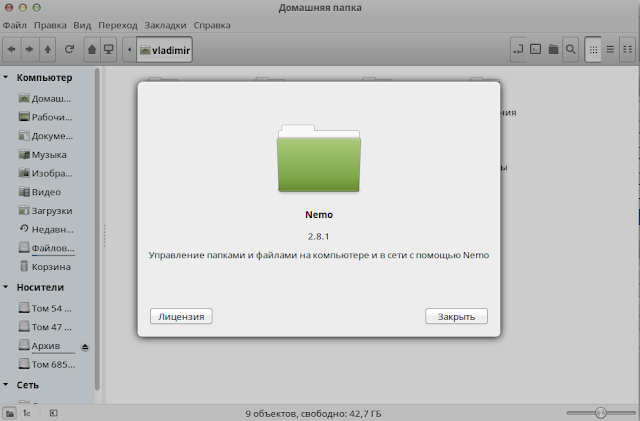Open search with the magnifier icon
The width and height of the screenshot is (640, 421).
click(571, 49)
